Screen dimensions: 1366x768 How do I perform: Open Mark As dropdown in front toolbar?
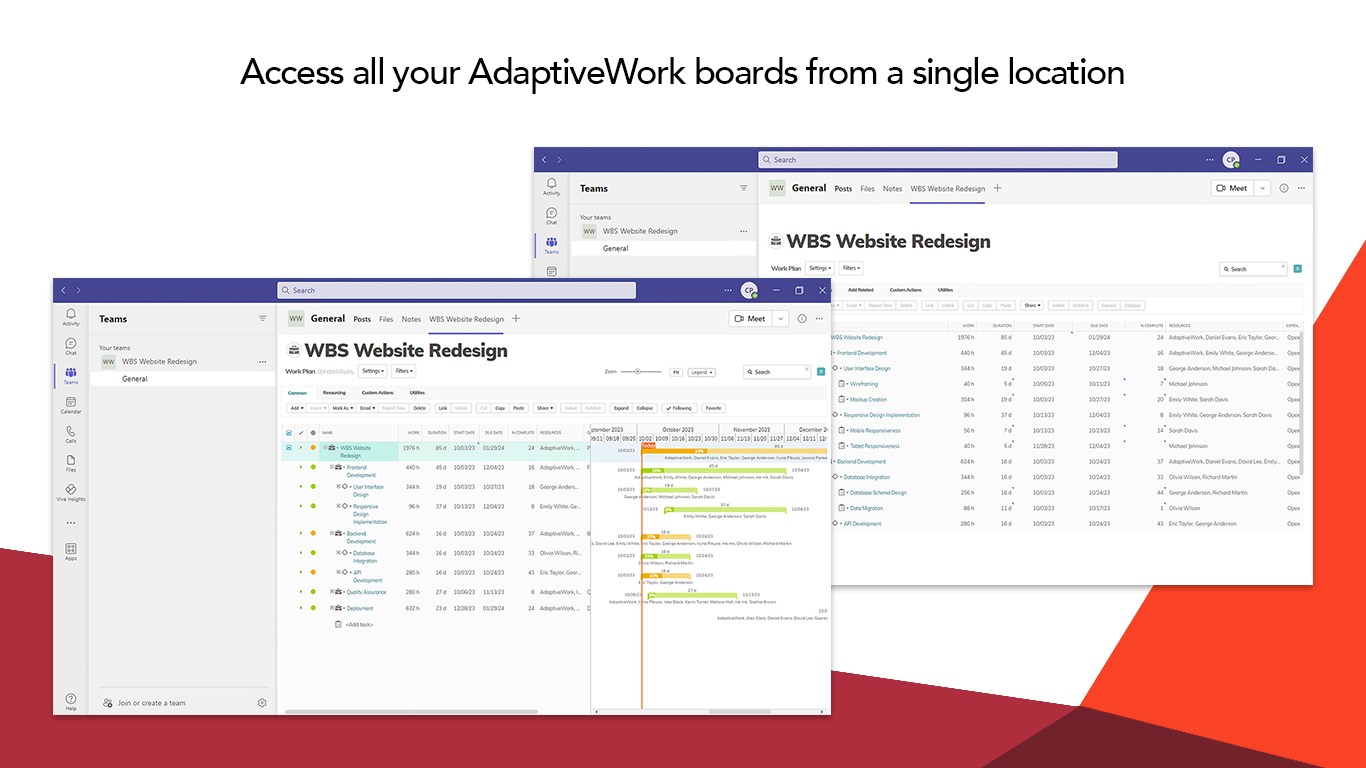click(342, 408)
